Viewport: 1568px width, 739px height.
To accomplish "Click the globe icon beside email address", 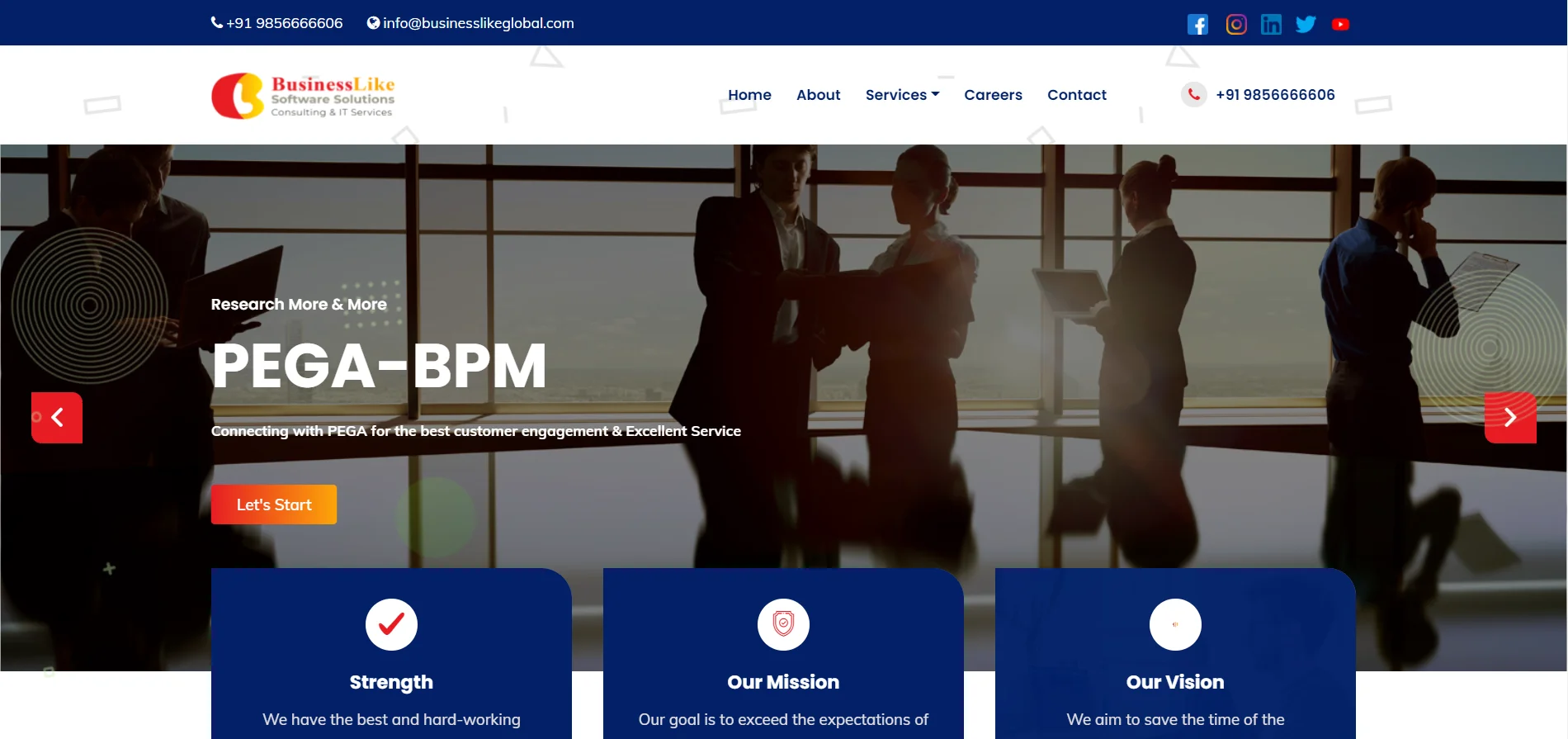I will [x=373, y=23].
